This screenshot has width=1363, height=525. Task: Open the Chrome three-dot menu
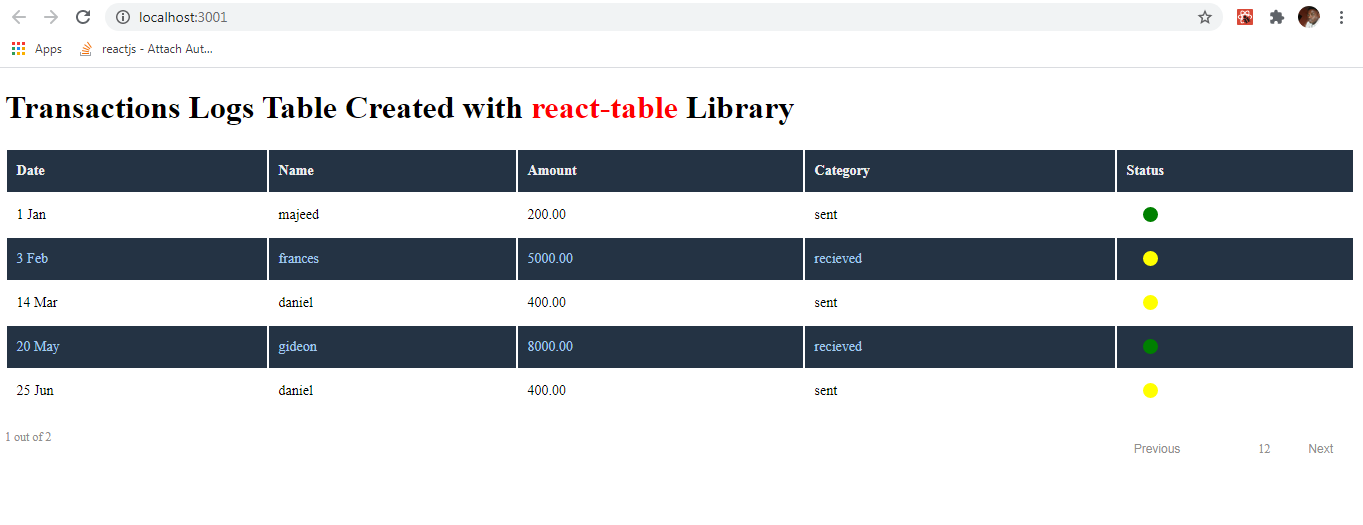[1341, 17]
